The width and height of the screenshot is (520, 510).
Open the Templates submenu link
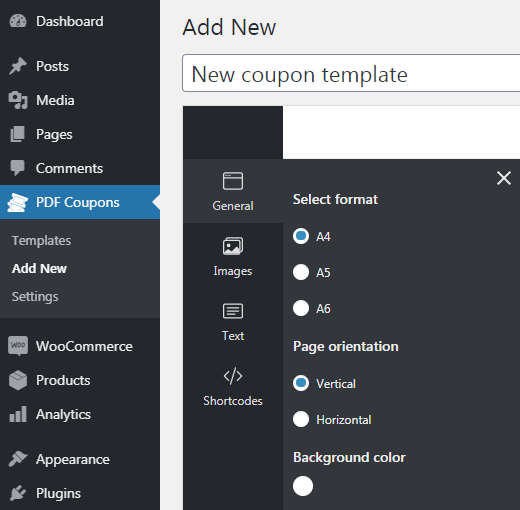[41, 240]
